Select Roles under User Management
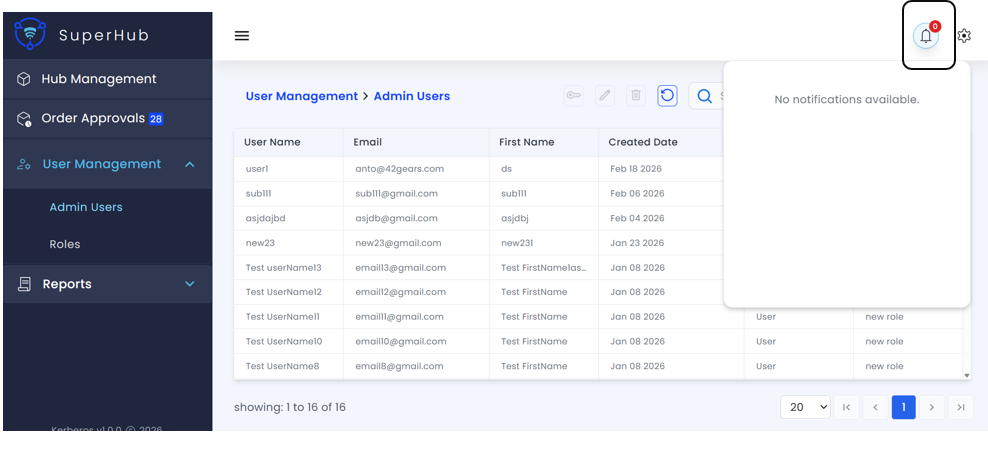Viewport: 988px width, 450px height. tap(65, 244)
